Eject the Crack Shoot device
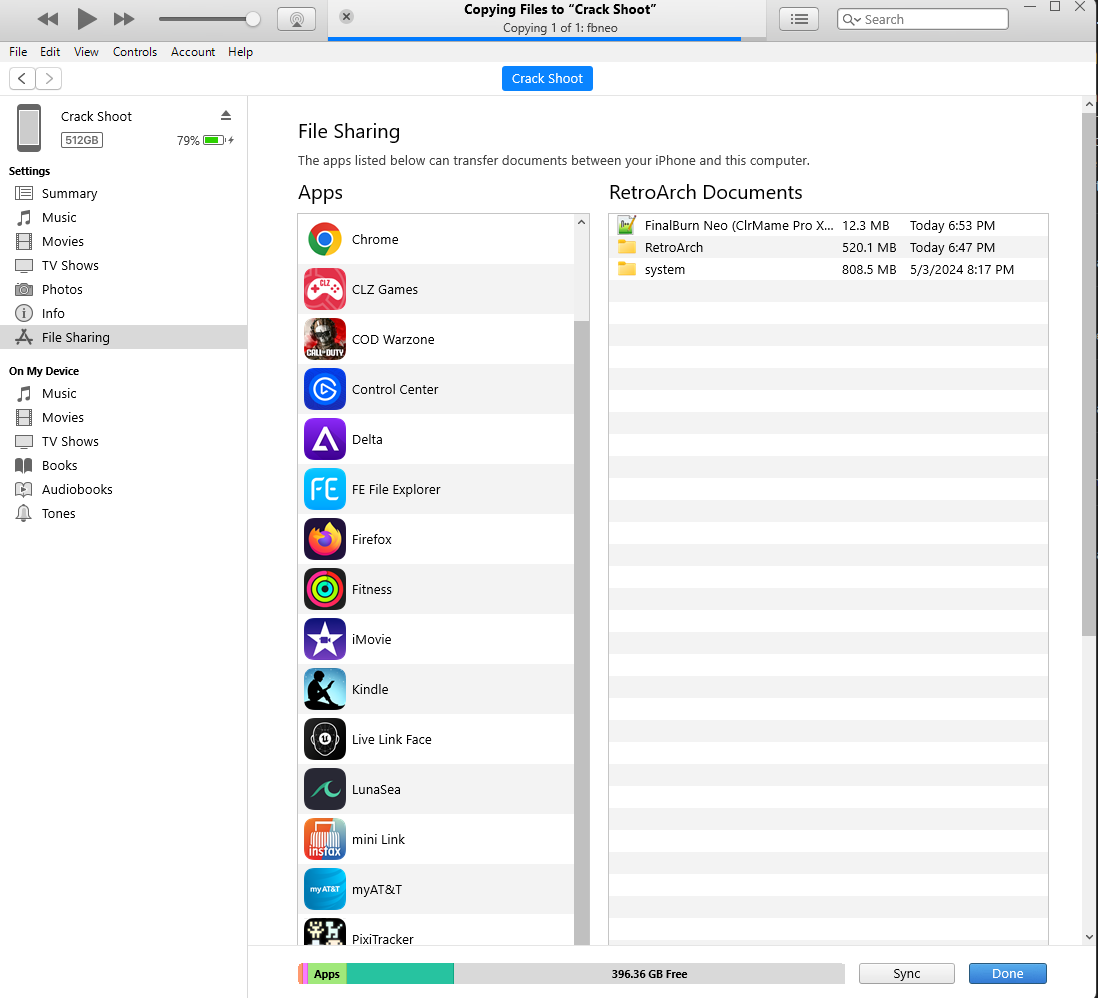Image resolution: width=1098 pixels, height=998 pixels. (225, 116)
